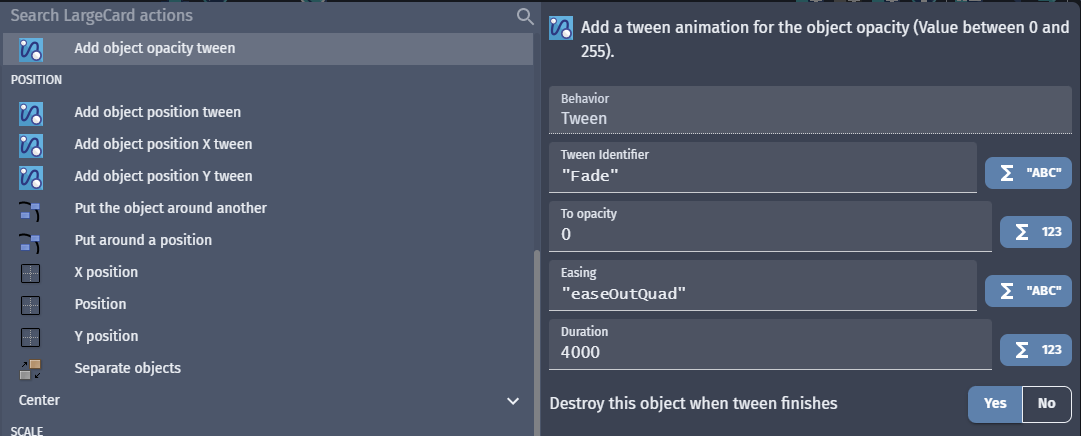
Task: Open string expression editor for Easing
Action: [x=1028, y=291]
